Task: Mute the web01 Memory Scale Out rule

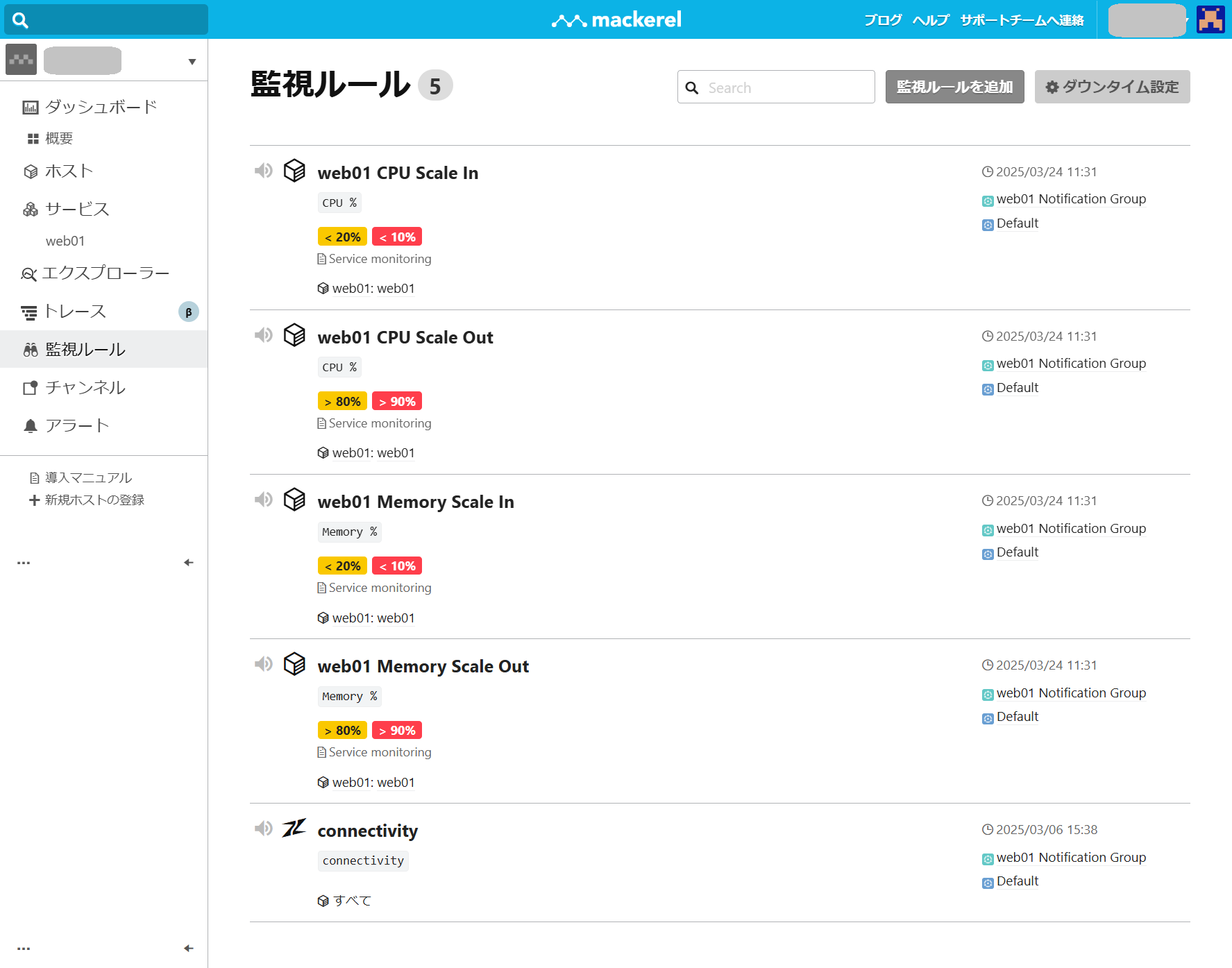Action: click(x=263, y=664)
